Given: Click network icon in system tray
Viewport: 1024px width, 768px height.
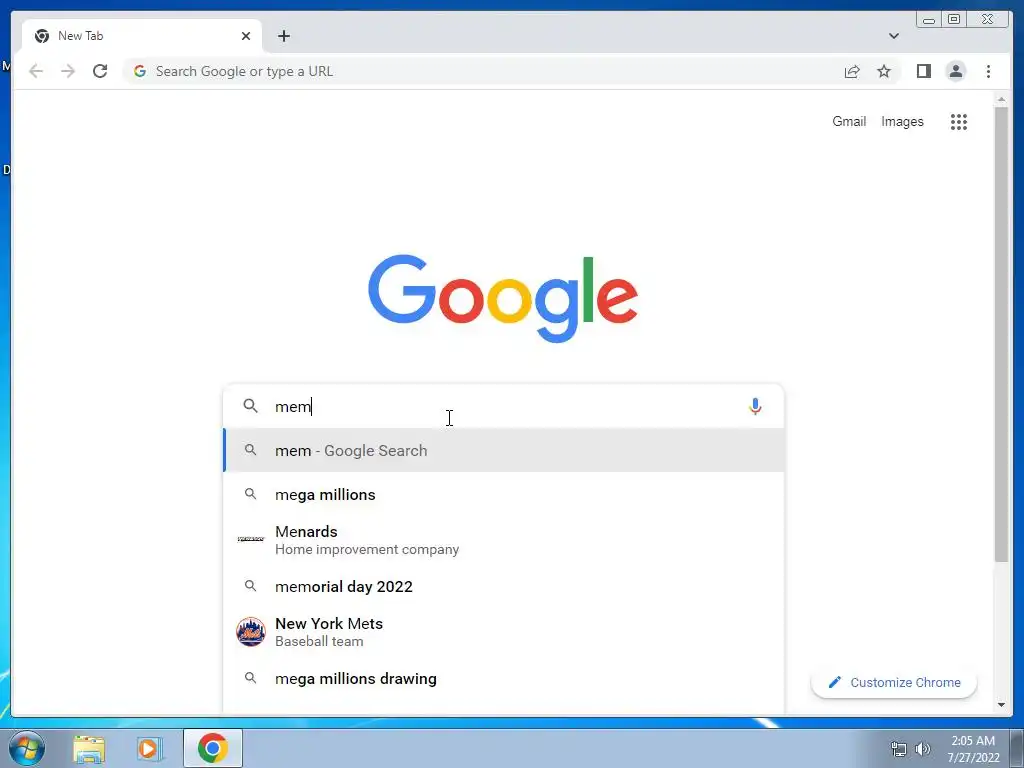Looking at the screenshot, I should [899, 749].
